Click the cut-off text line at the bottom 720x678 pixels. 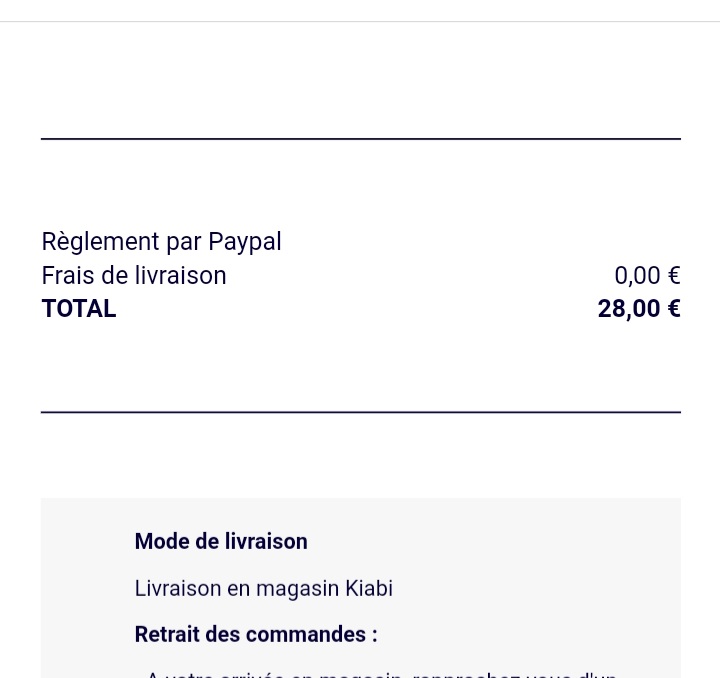380,674
